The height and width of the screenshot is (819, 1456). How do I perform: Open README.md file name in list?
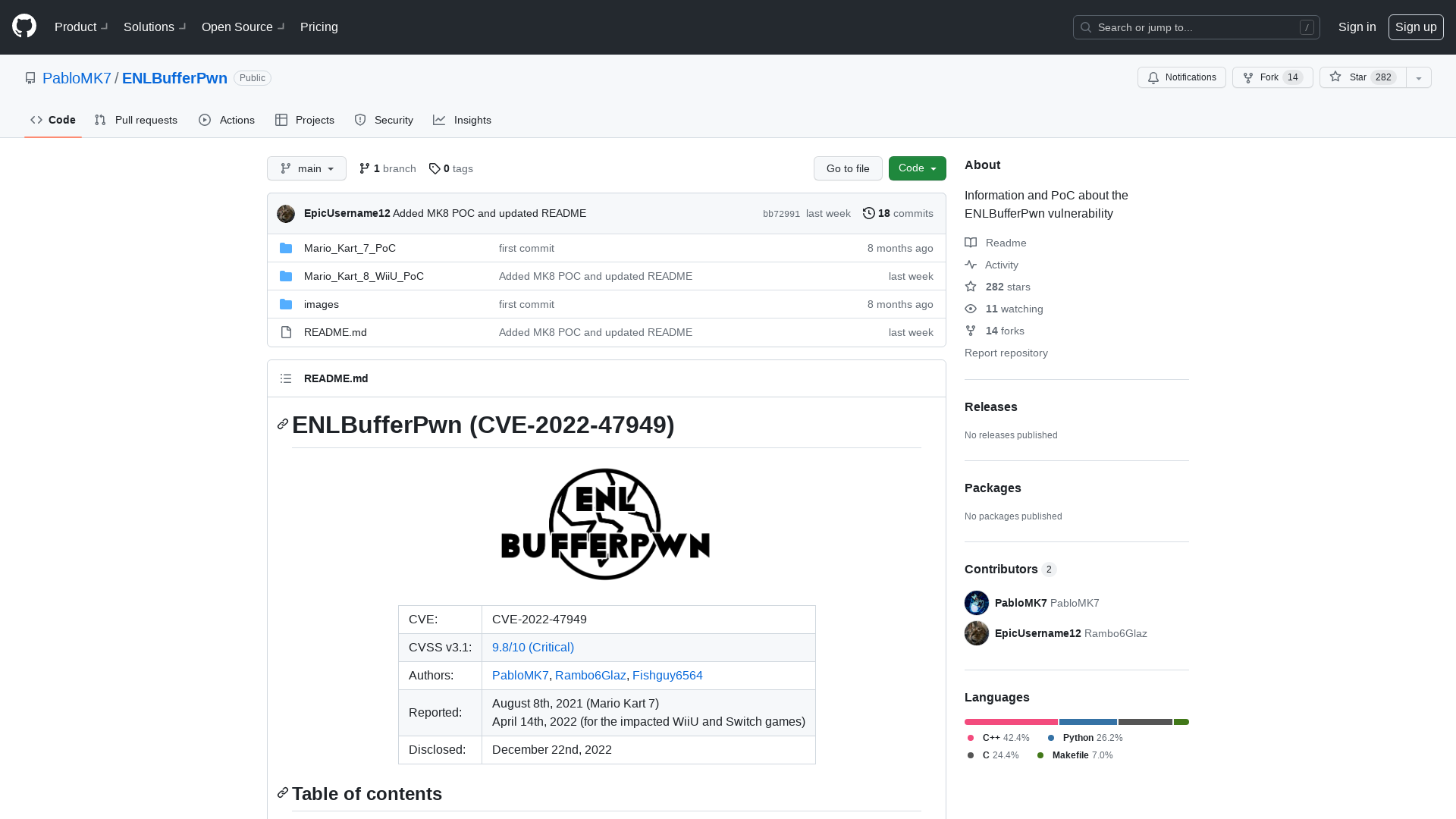coord(335,332)
